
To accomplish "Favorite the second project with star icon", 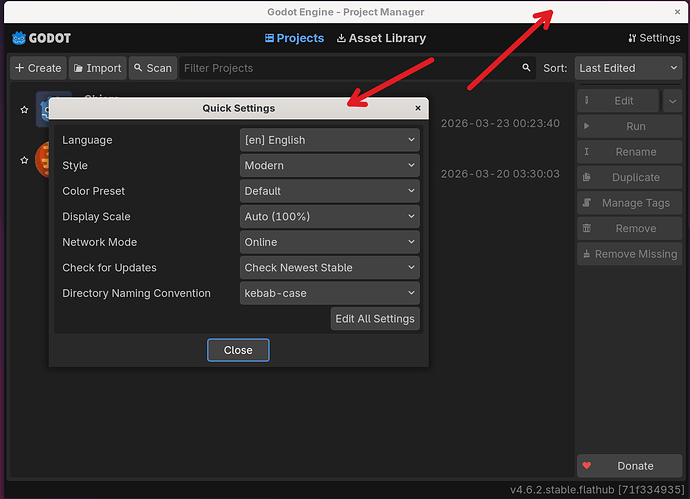I will click(x=24, y=160).
